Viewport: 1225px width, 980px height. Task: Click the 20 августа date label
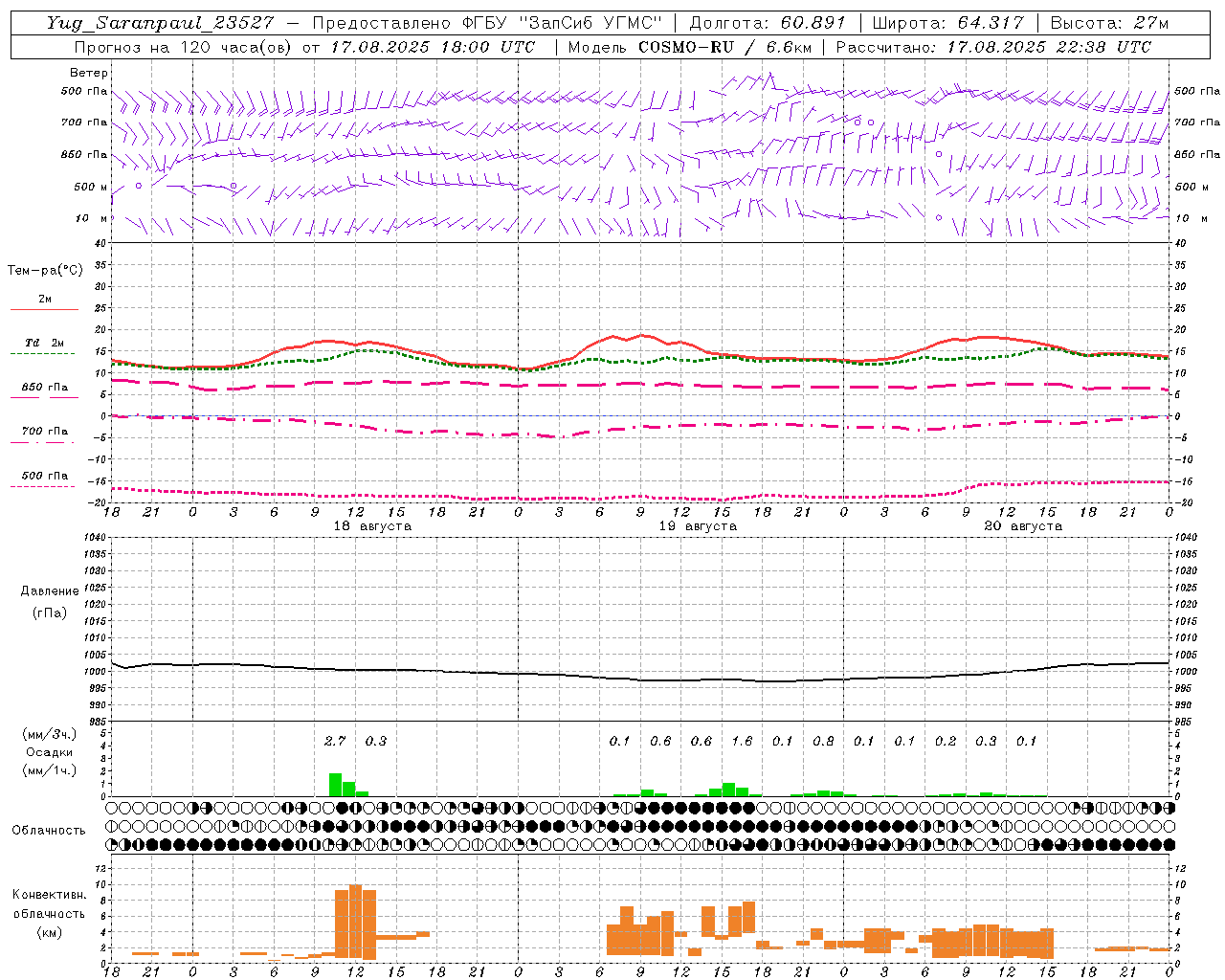coord(1023,526)
